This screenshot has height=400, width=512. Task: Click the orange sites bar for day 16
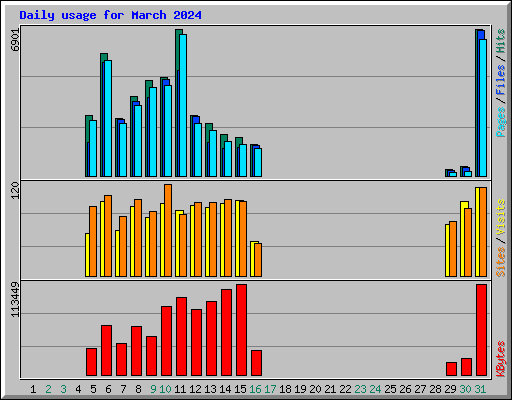coord(258,260)
